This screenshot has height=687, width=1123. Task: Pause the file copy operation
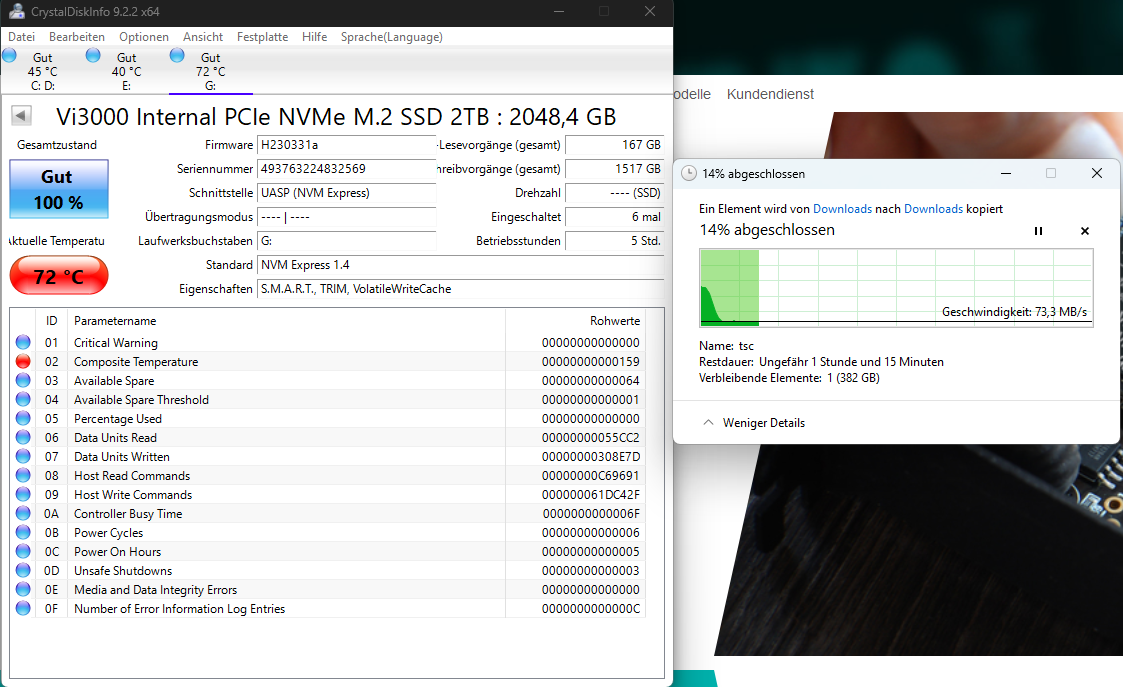point(1038,231)
